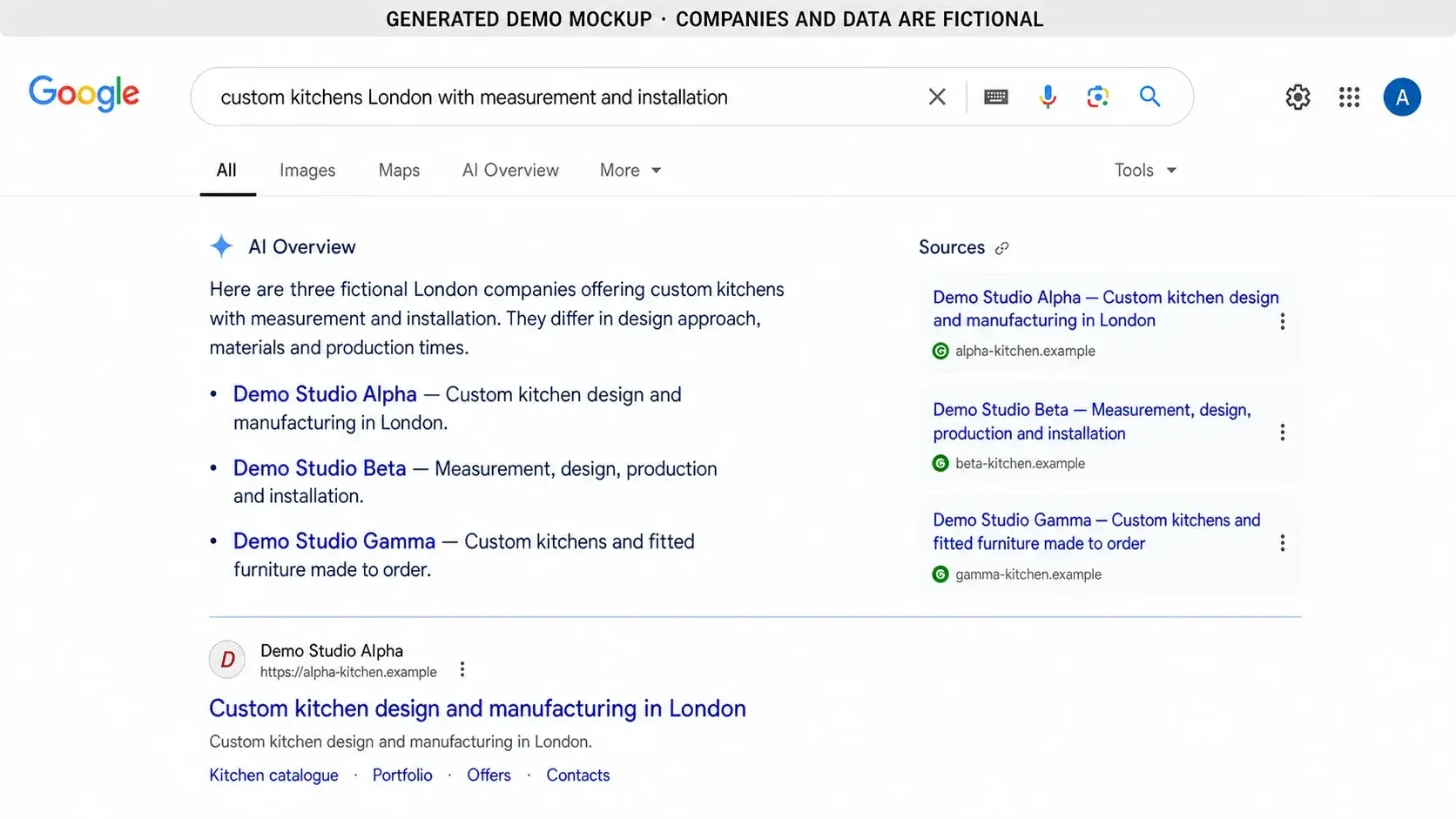
Task: Open three-dot menu beside https://alpha-kitchen.example
Action: 462,669
